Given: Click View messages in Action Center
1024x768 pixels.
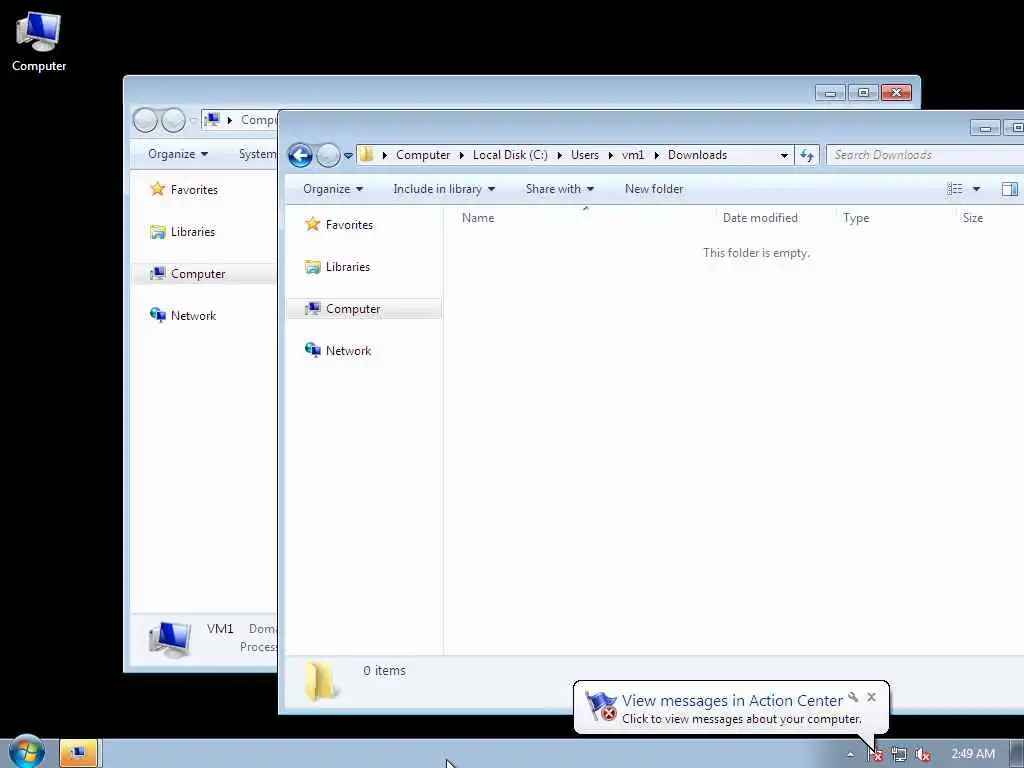Looking at the screenshot, I should pyautogui.click(x=731, y=701).
